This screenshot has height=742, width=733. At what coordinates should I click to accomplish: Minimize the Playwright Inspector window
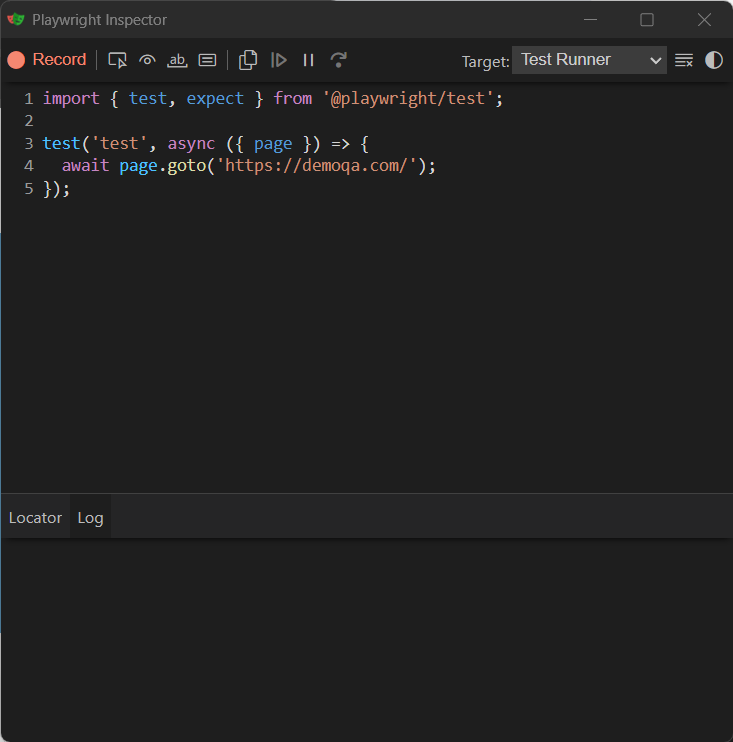tap(590, 19)
